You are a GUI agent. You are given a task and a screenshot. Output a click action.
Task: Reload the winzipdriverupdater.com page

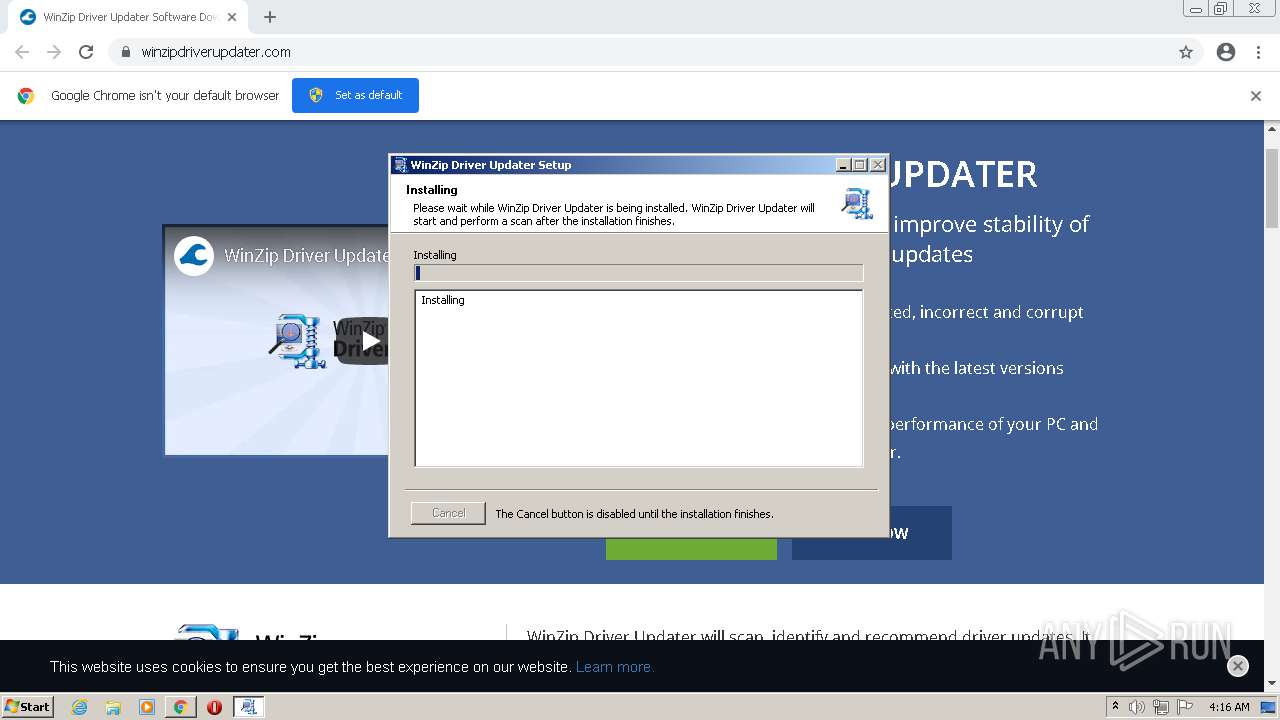pyautogui.click(x=86, y=52)
